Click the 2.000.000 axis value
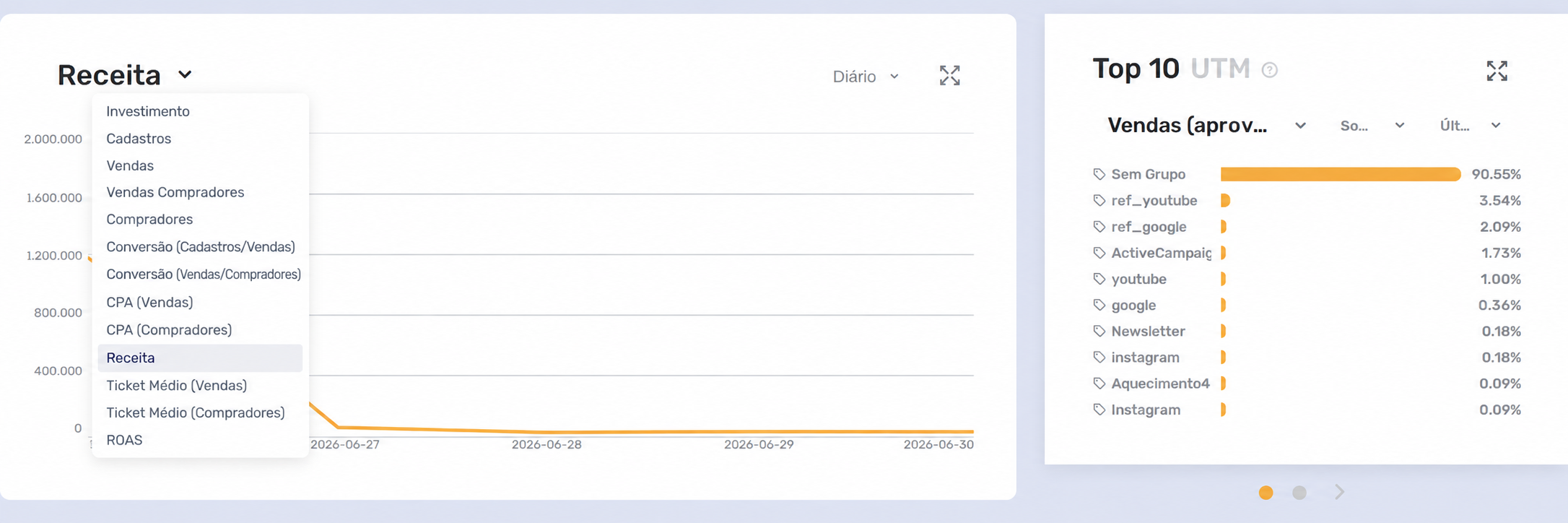Screen dimensions: 1568x523 53,139
